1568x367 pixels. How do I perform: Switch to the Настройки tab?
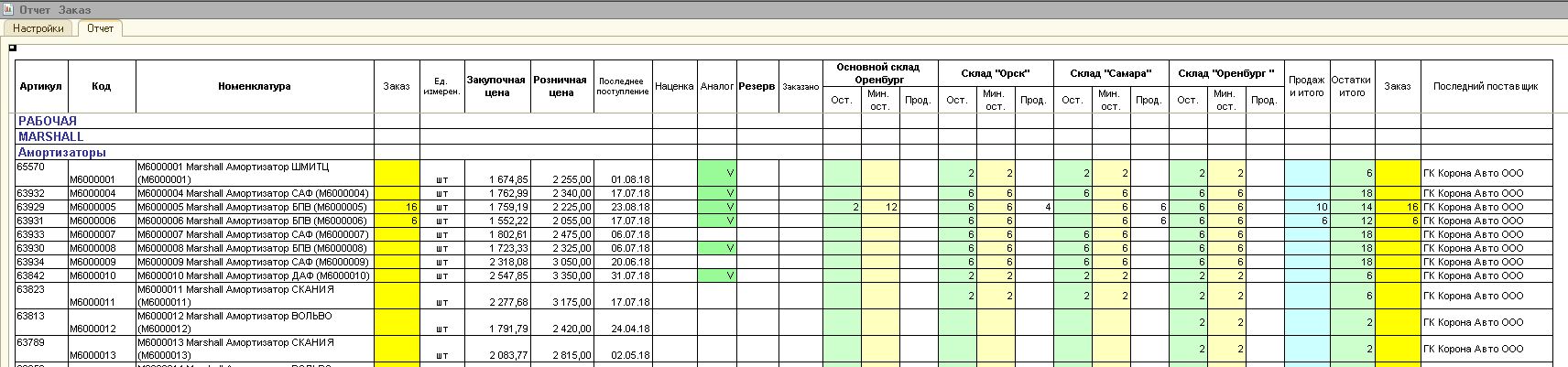tap(38, 28)
